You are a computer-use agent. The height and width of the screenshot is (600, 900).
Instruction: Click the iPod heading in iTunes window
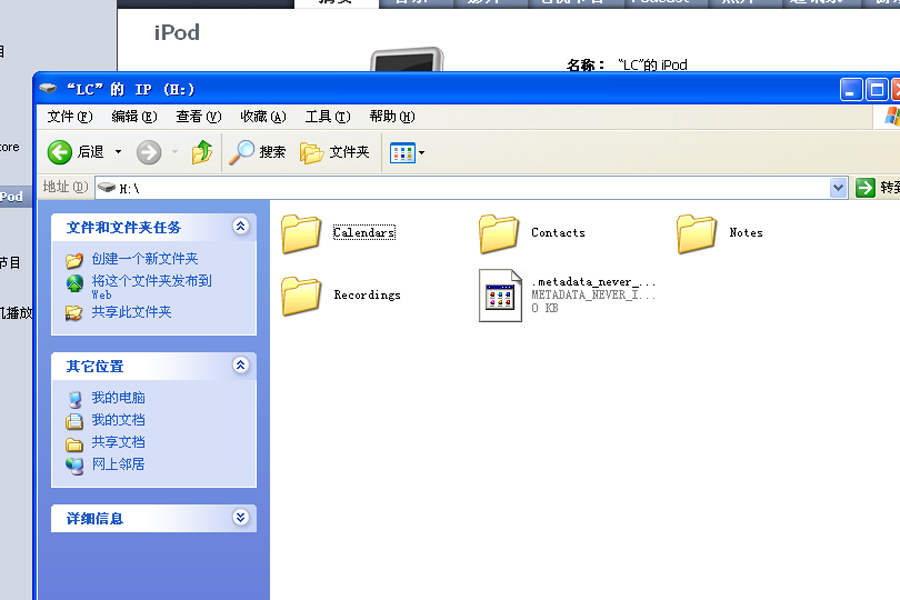(x=177, y=33)
